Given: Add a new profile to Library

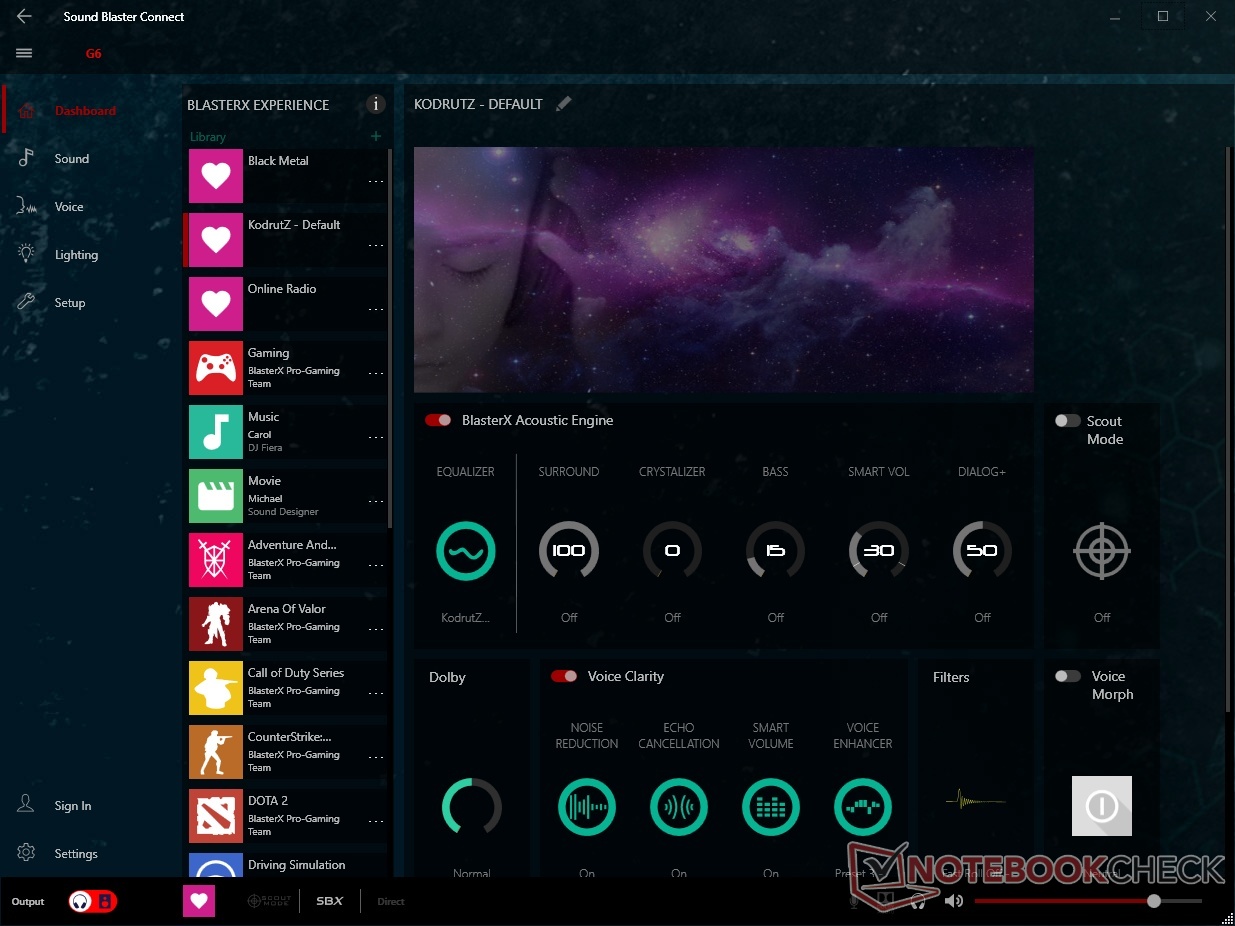Looking at the screenshot, I should coord(376,136).
